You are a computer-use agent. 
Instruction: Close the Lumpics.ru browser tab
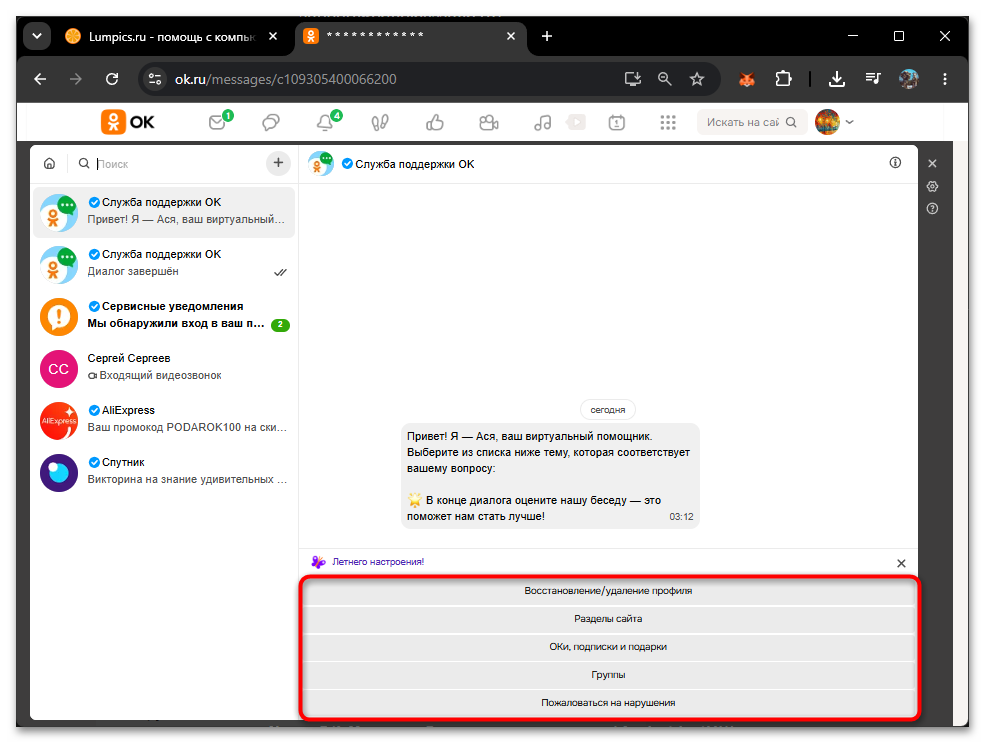point(273,36)
